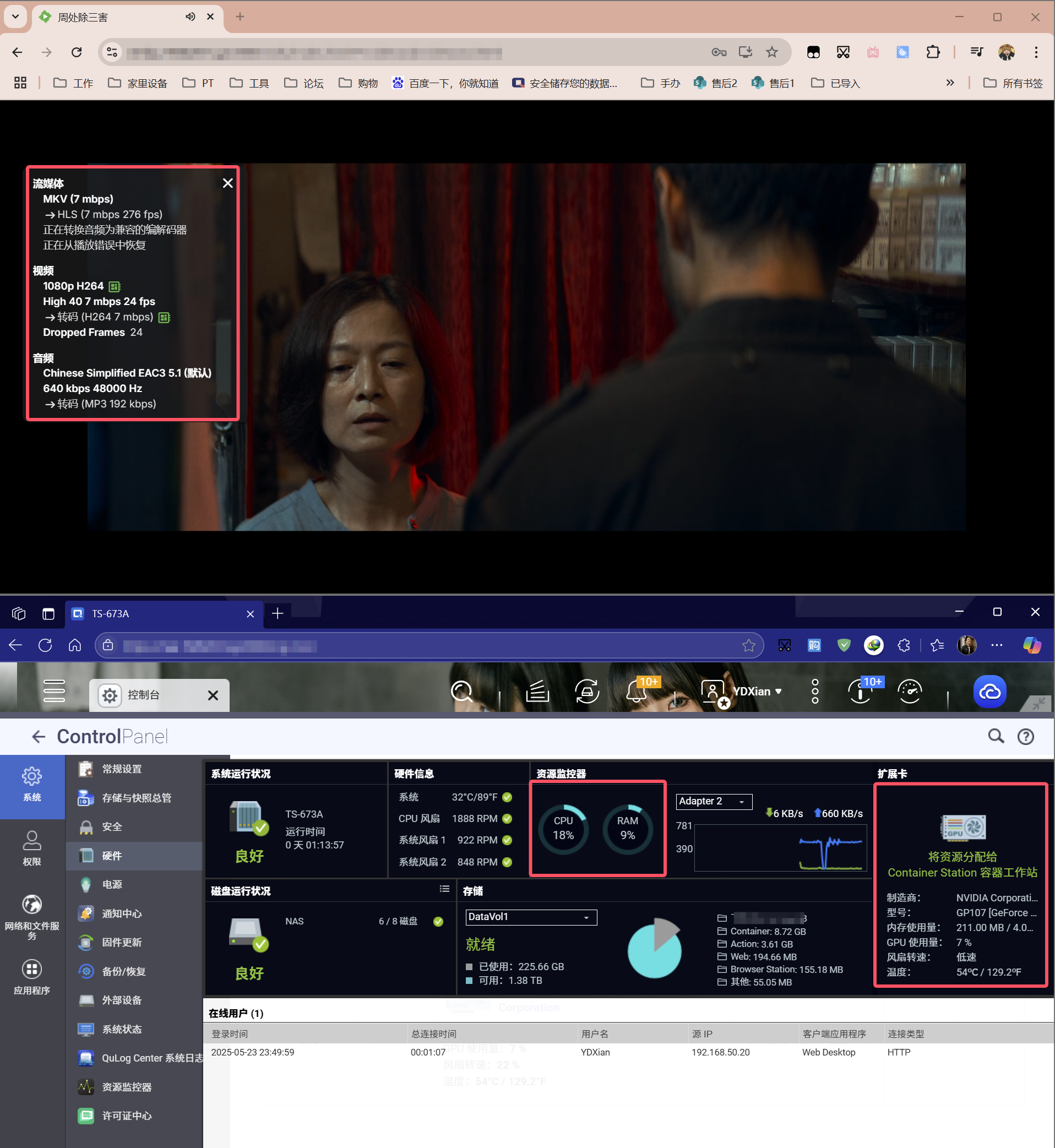1055x1148 pixels.
Task: Open ControlPanel help question mark
Action: [1026, 736]
